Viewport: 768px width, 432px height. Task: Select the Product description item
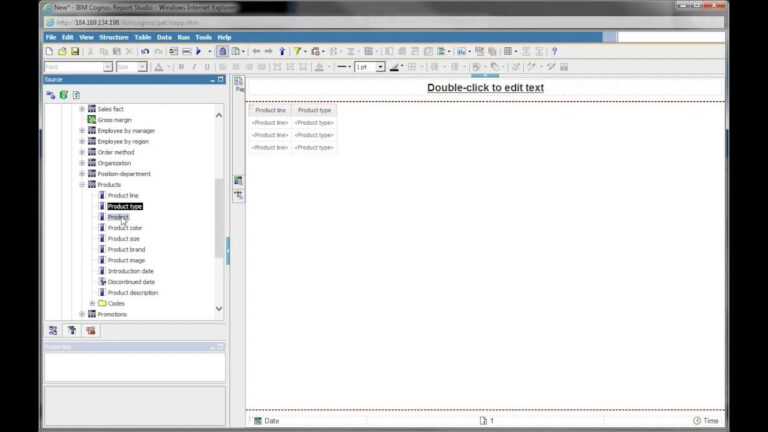click(133, 292)
